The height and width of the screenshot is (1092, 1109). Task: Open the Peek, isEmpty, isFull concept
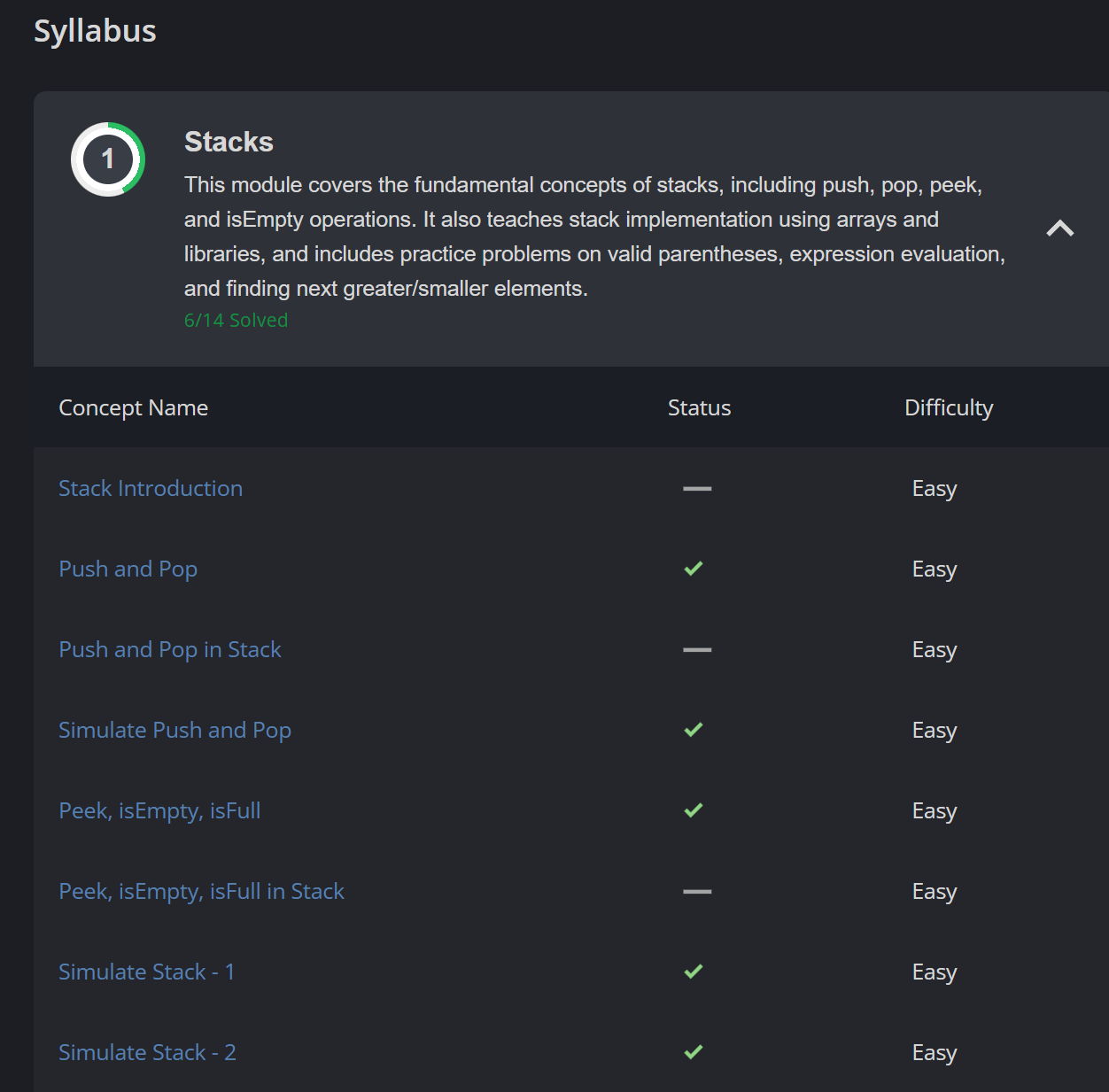159,810
